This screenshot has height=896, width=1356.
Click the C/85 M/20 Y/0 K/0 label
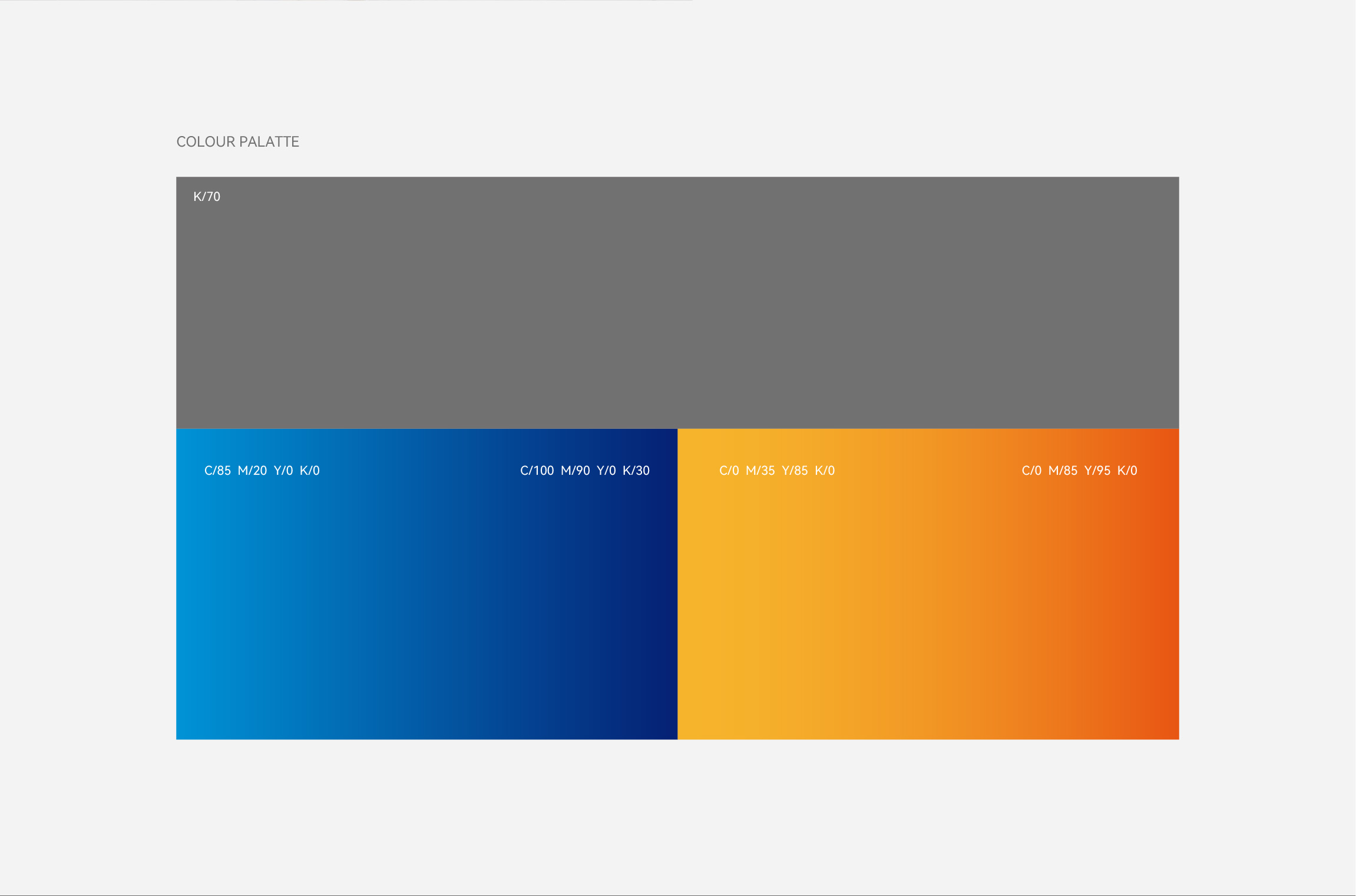(262, 471)
